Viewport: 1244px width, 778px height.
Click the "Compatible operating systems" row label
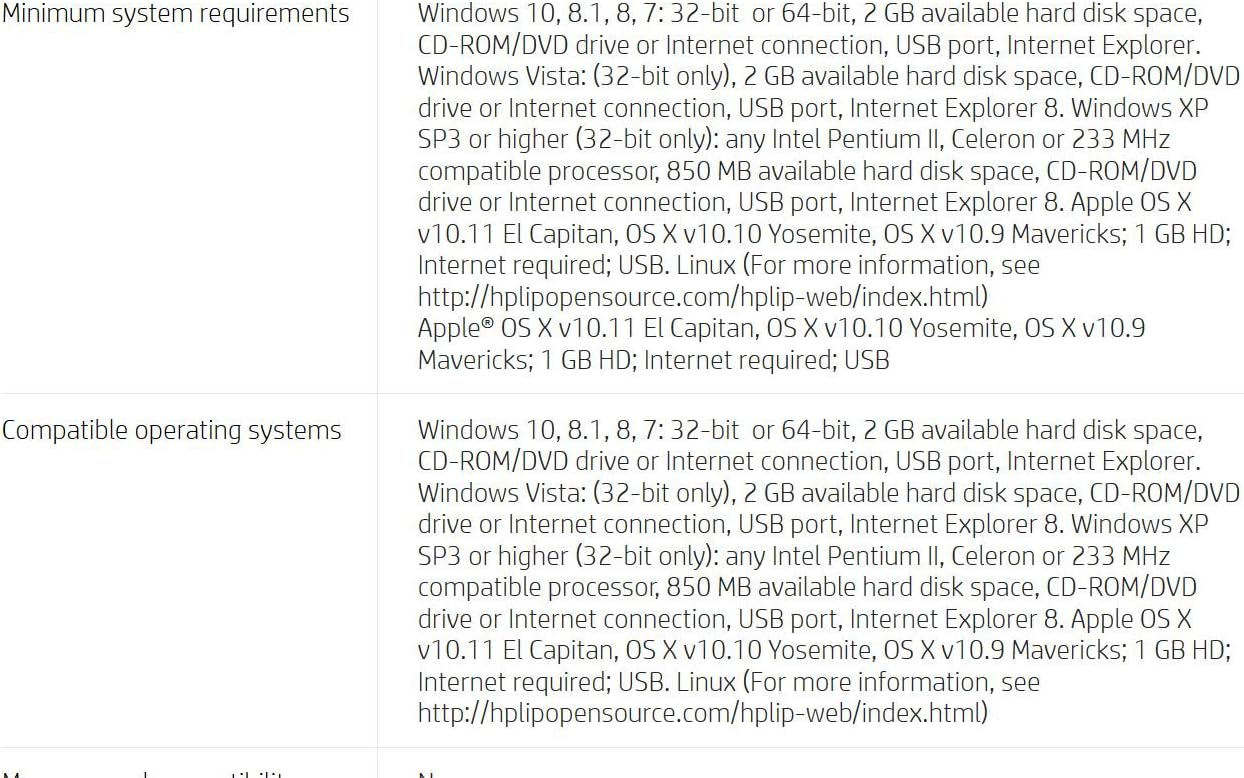pos(171,430)
